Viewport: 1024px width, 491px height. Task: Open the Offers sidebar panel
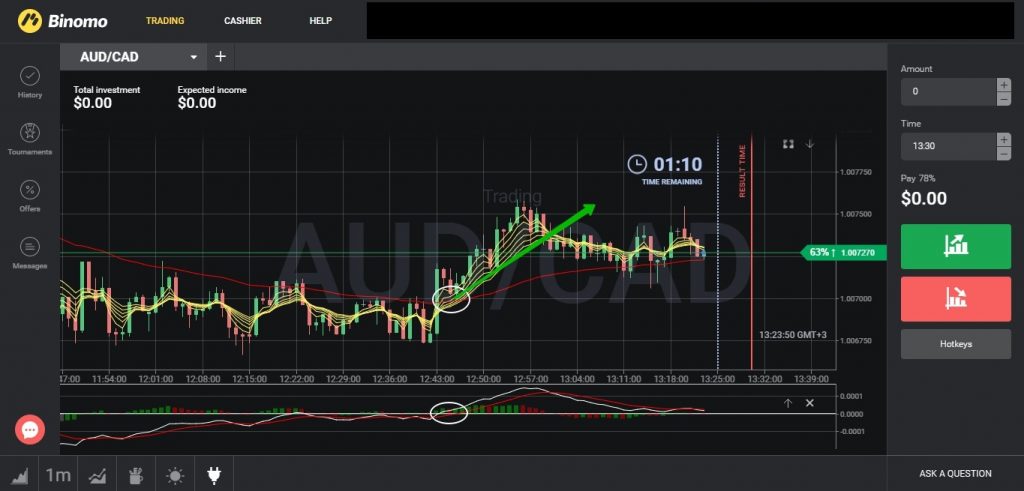point(29,196)
